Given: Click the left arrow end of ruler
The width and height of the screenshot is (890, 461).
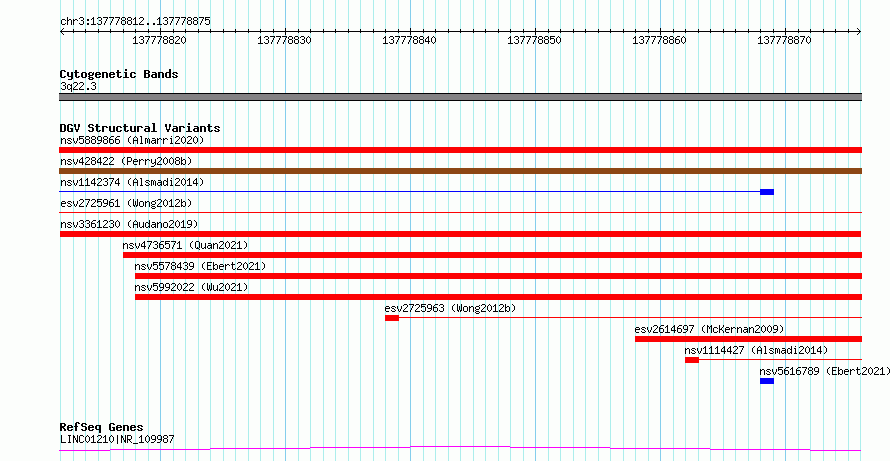Looking at the screenshot, I should (x=62, y=32).
